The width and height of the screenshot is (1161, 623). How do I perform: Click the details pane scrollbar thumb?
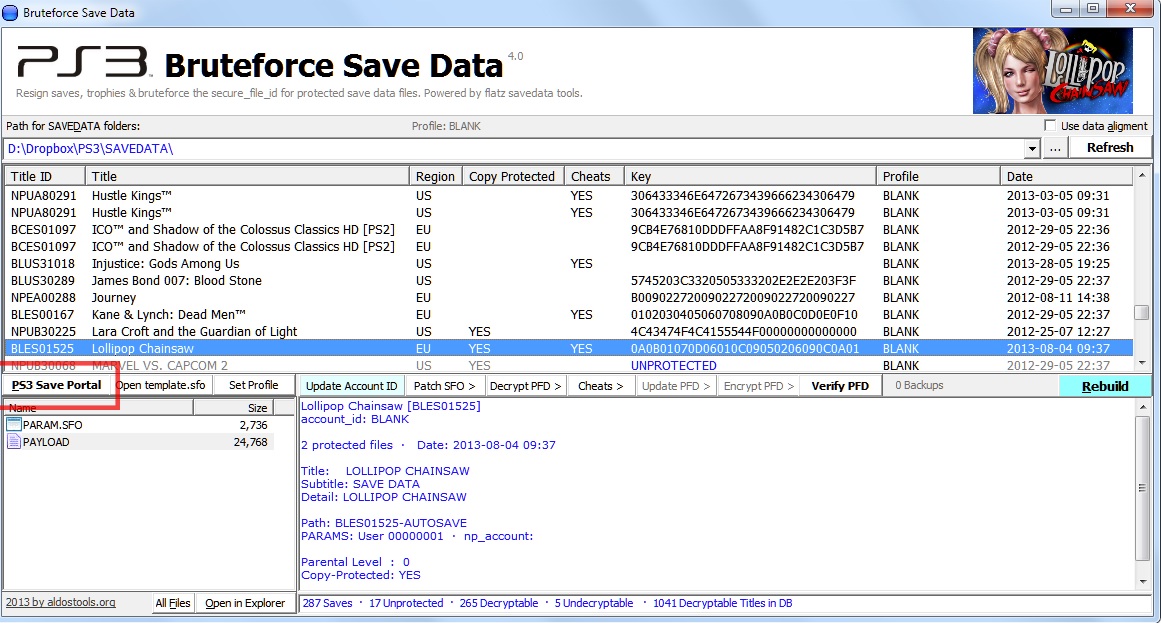[1142, 487]
